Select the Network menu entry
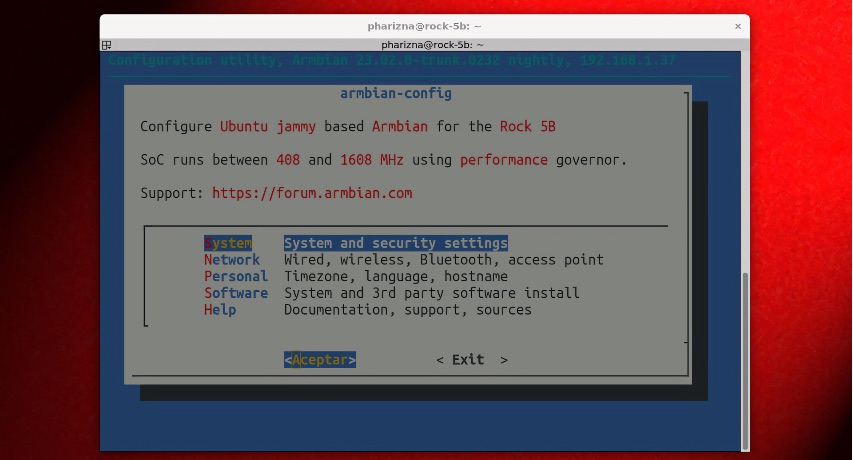Image resolution: width=853 pixels, height=460 pixels. point(232,260)
